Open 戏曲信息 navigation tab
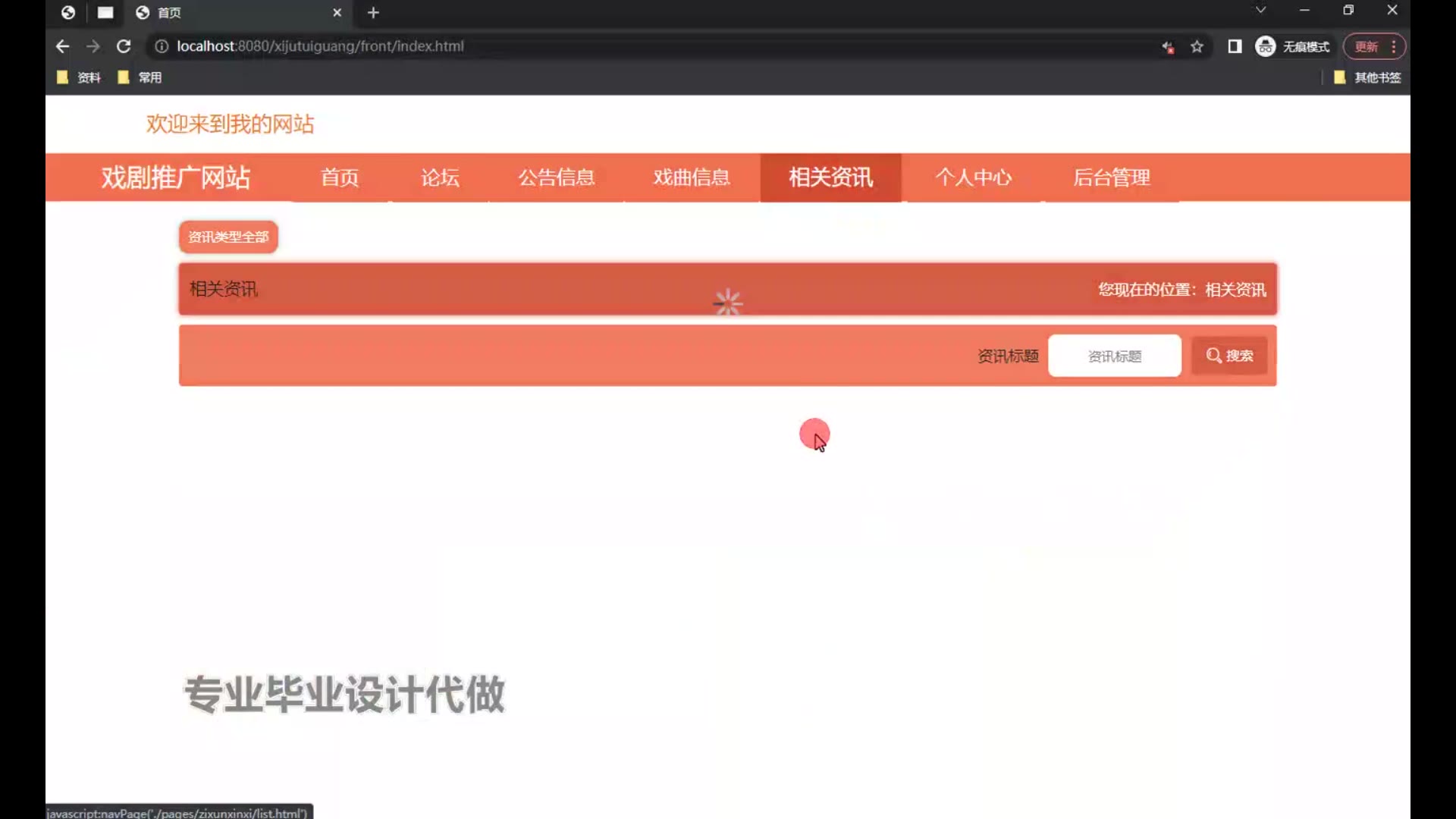The height and width of the screenshot is (819, 1456). tap(691, 177)
